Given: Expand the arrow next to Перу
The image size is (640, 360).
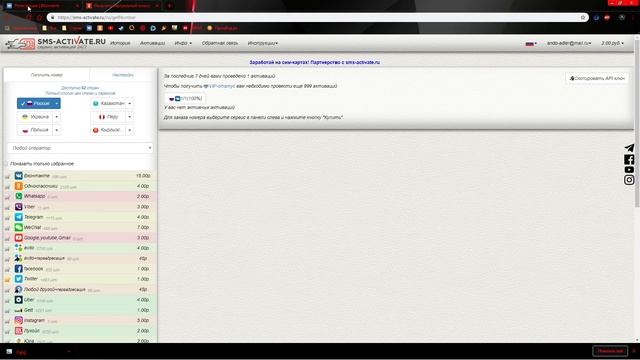Looking at the screenshot, I should click(x=129, y=117).
